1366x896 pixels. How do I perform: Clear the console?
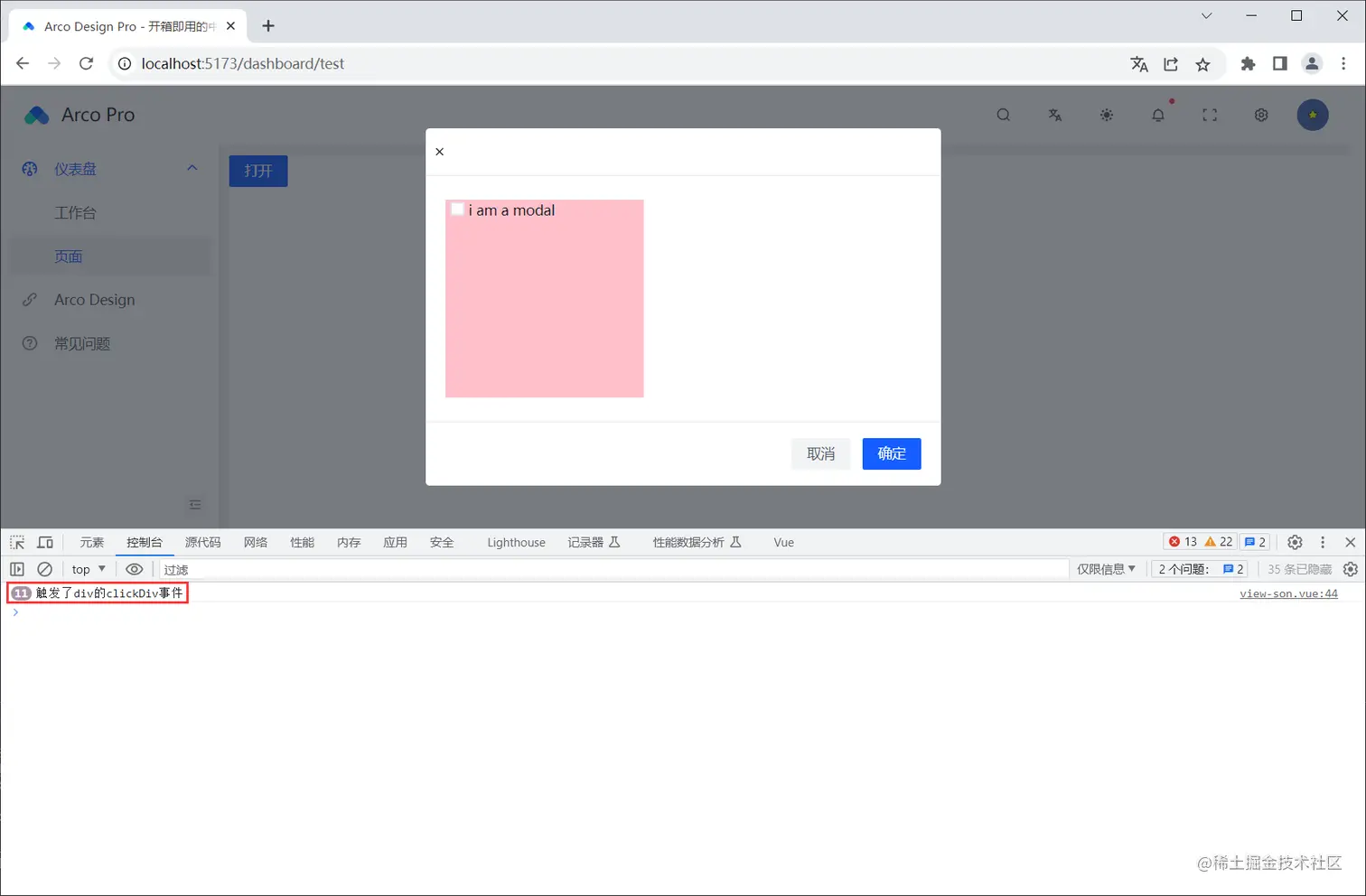[x=44, y=569]
